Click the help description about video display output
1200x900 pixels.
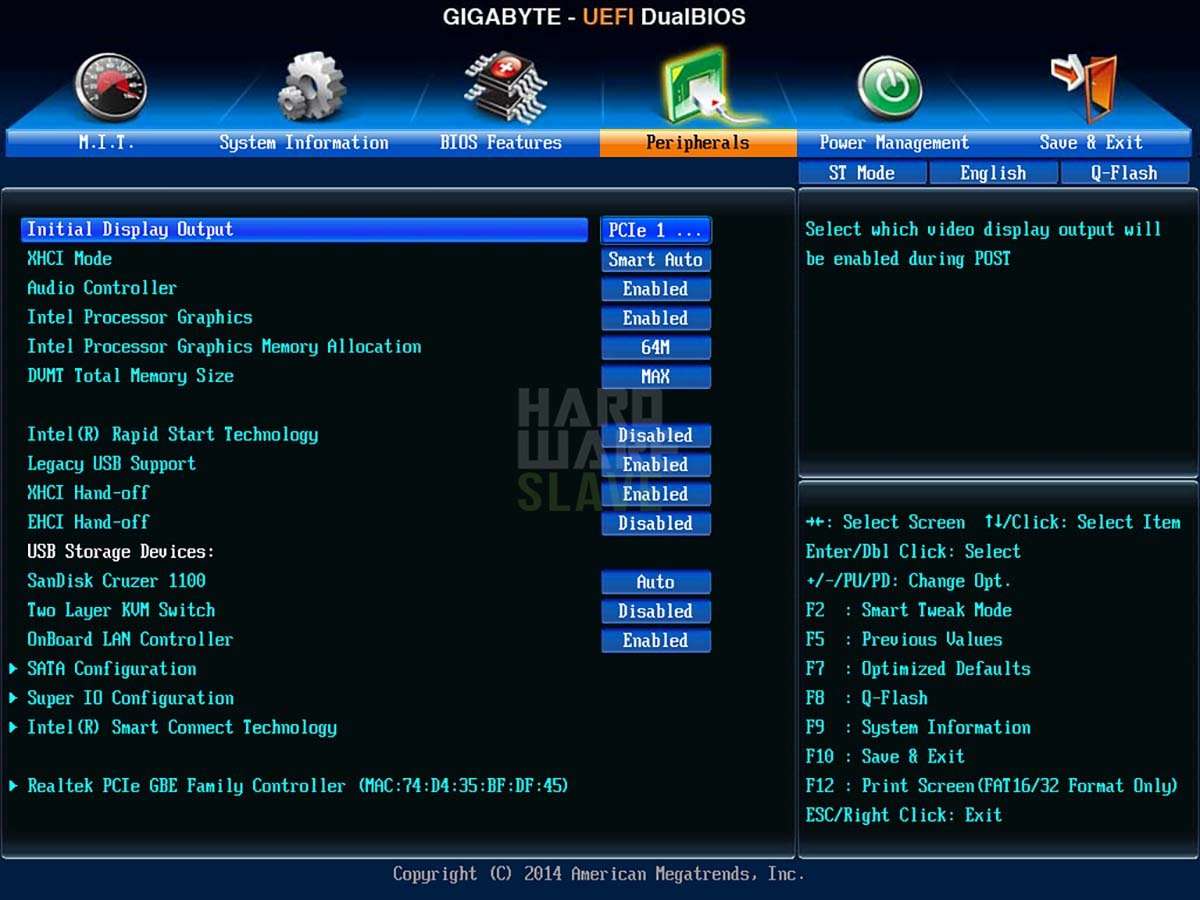(x=984, y=244)
